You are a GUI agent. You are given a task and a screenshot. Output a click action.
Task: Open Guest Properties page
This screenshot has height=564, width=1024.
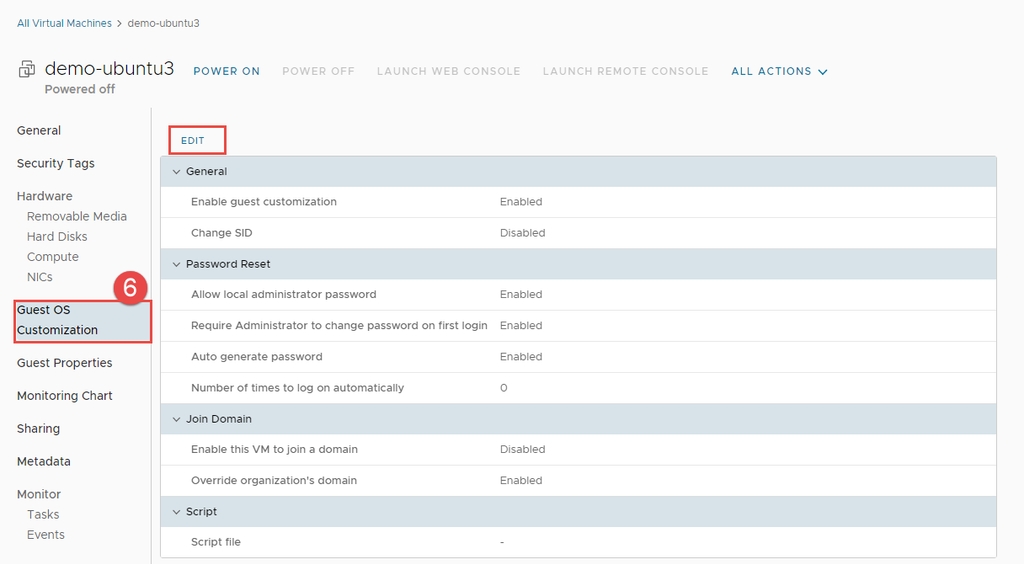65,363
